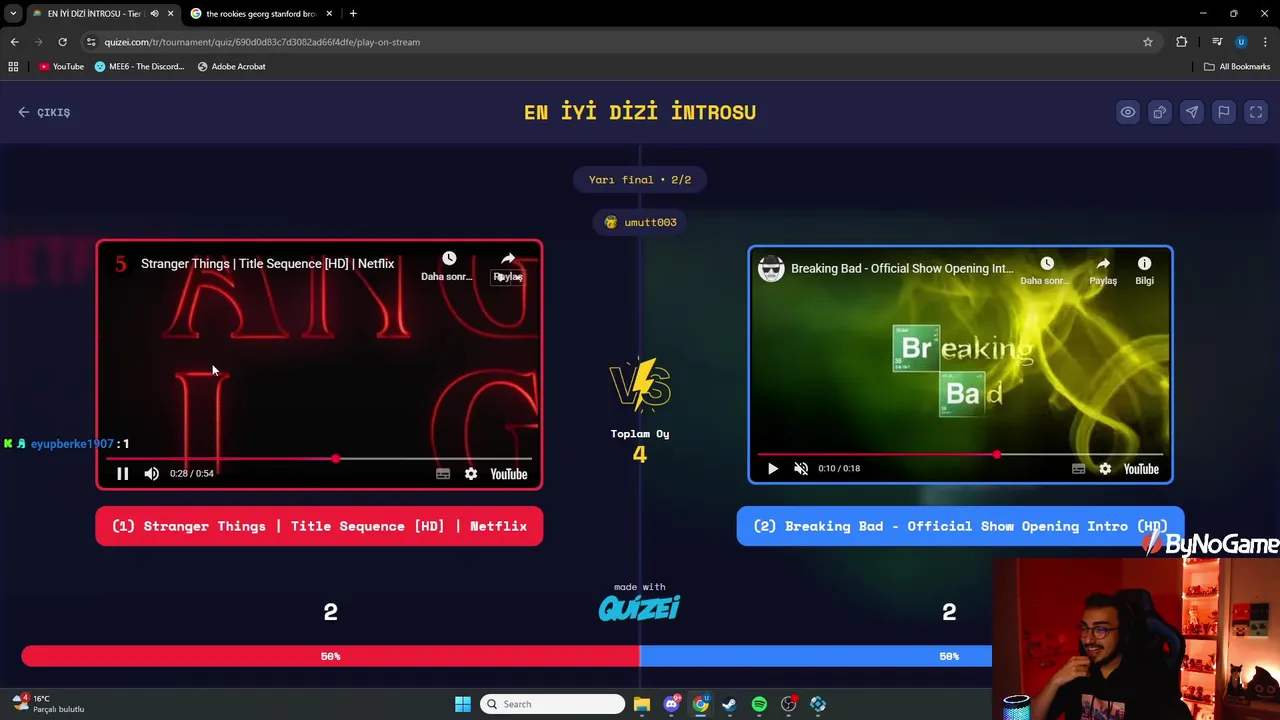1280x720 pixels.
Task: Mute tab audio speaker icon
Action: coord(154,14)
